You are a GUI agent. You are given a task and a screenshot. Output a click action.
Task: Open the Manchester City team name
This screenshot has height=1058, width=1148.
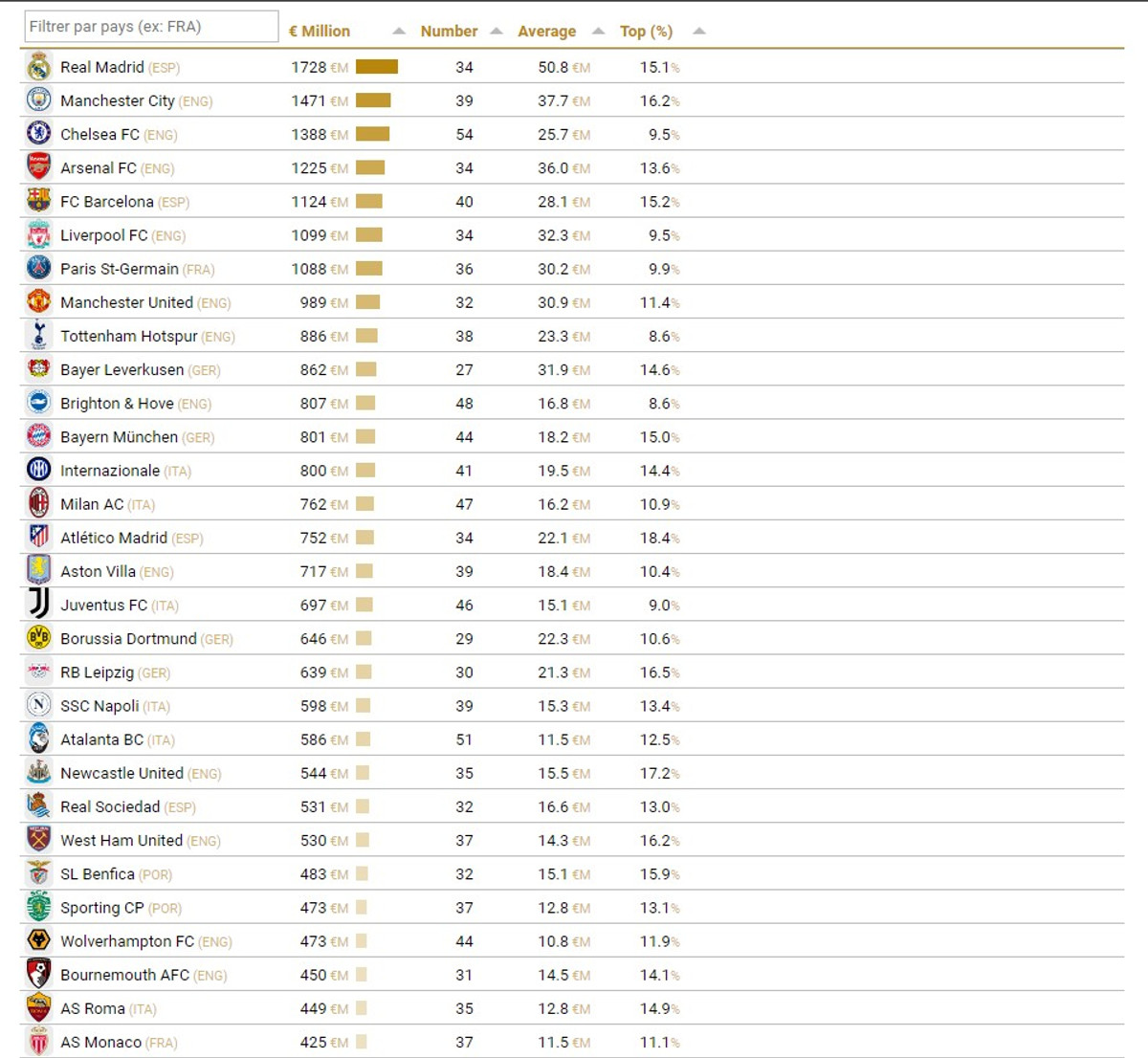(x=117, y=100)
